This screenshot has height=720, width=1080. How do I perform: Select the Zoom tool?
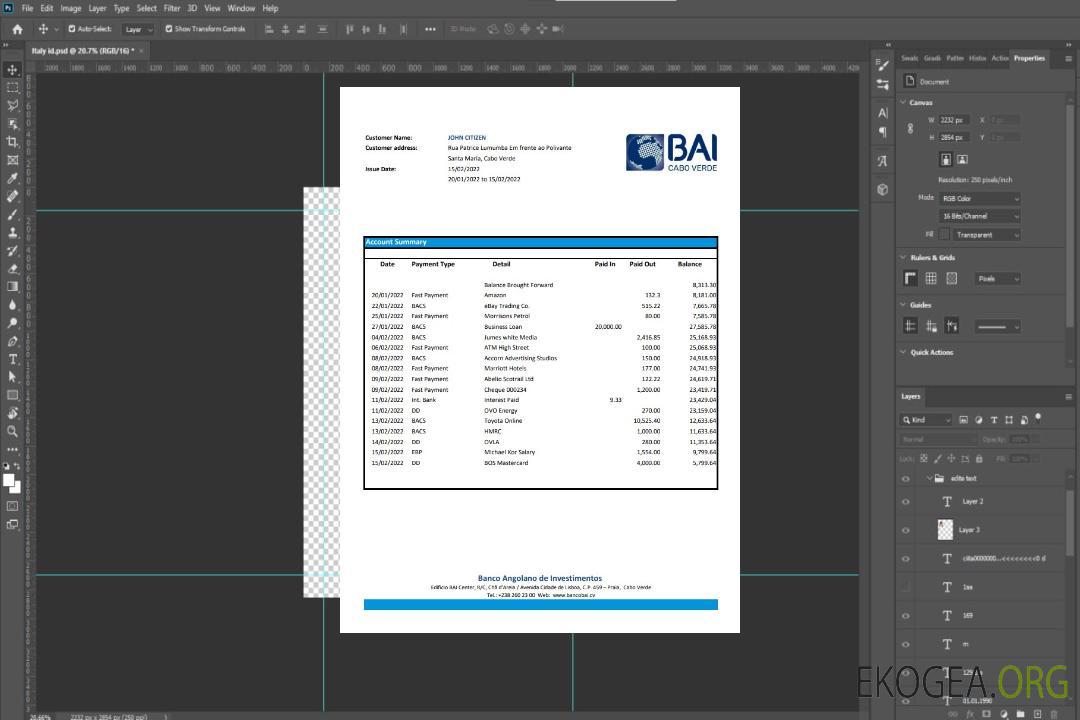(x=13, y=431)
